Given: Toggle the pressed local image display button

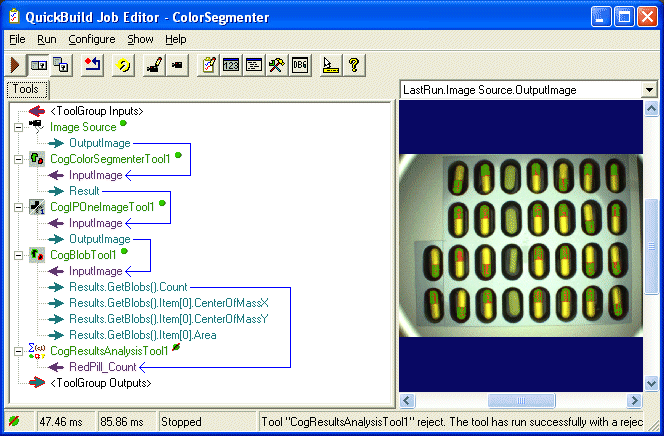Looking at the screenshot, I should coord(39,65).
